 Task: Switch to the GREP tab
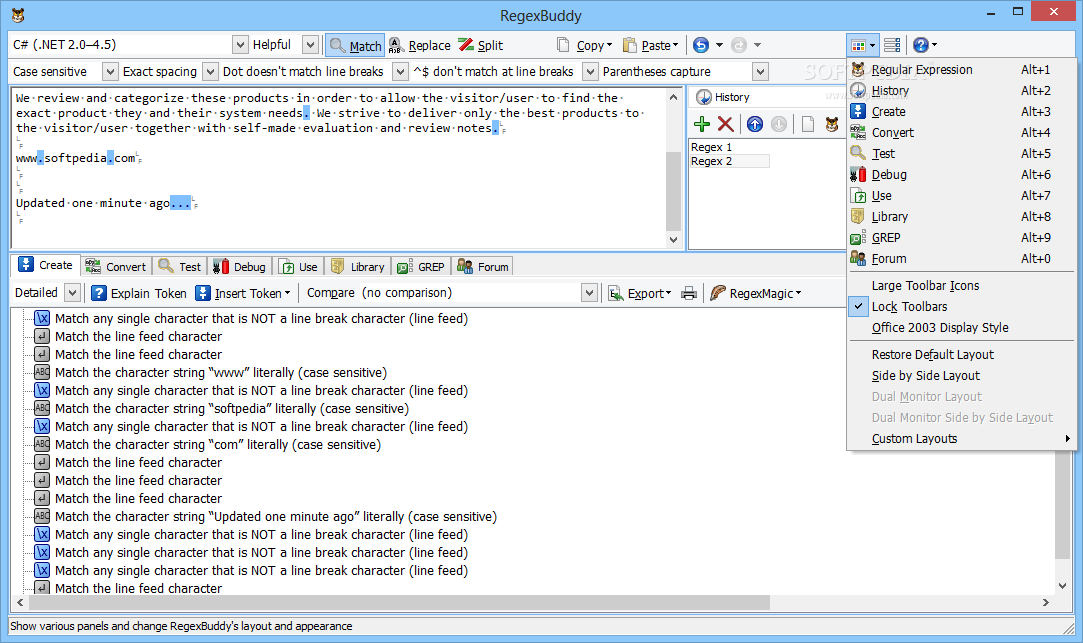pos(421,267)
